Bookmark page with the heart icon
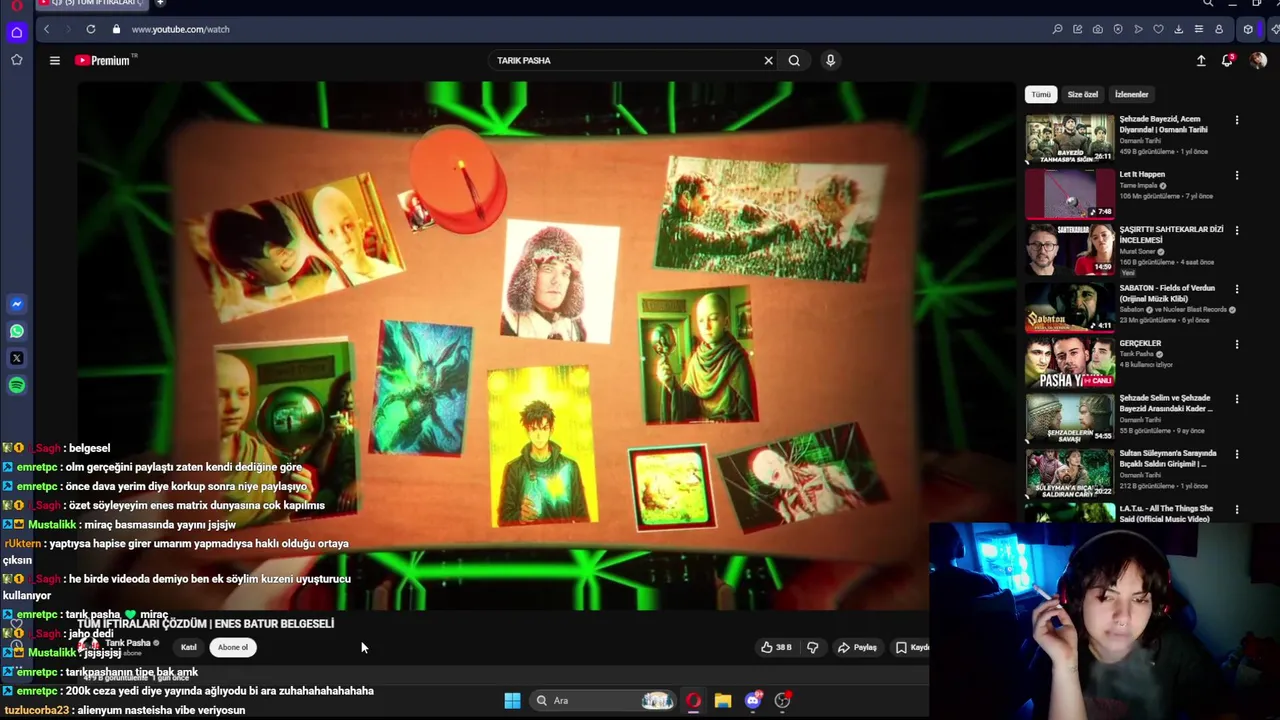Screen dimensions: 1280x720 [1158, 29]
